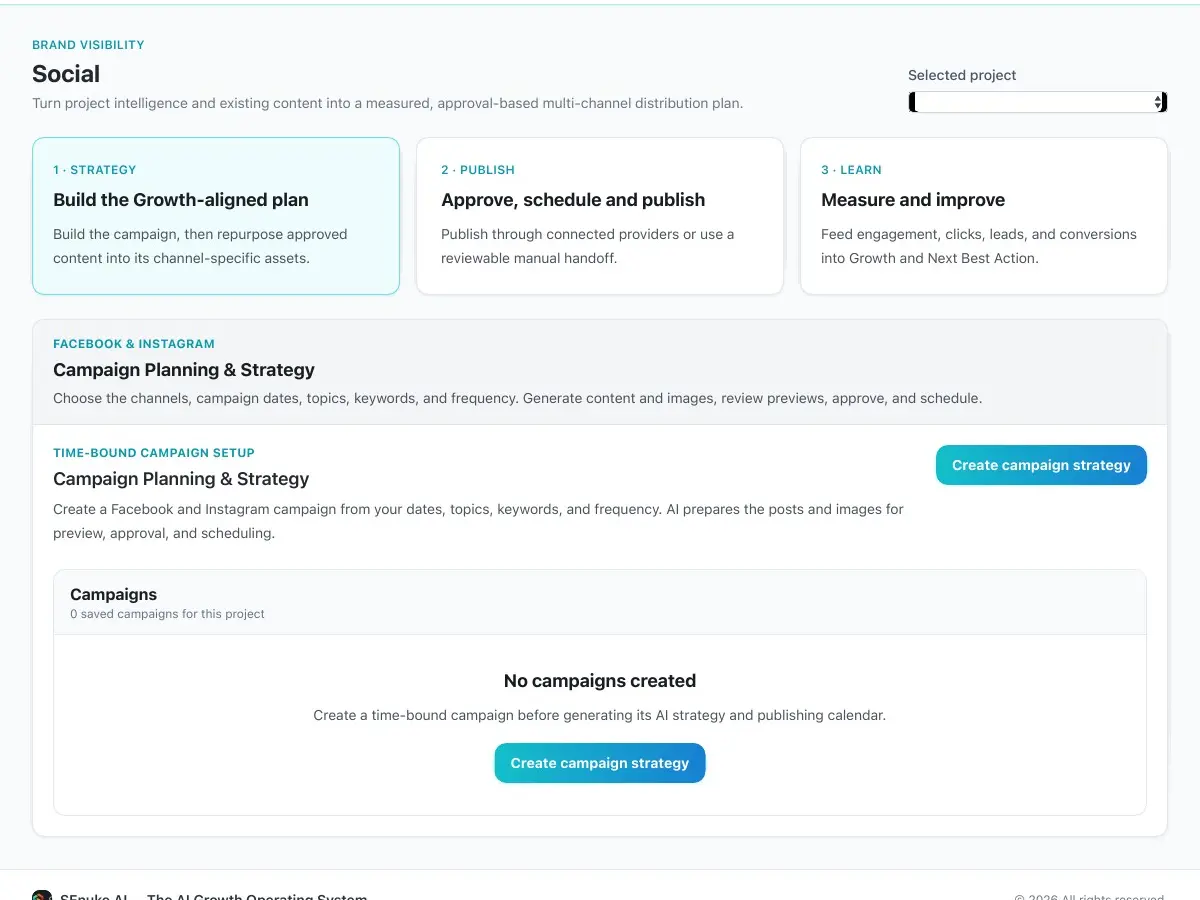Select the 1 · Strategy step card
1200x900 pixels.
point(216,216)
